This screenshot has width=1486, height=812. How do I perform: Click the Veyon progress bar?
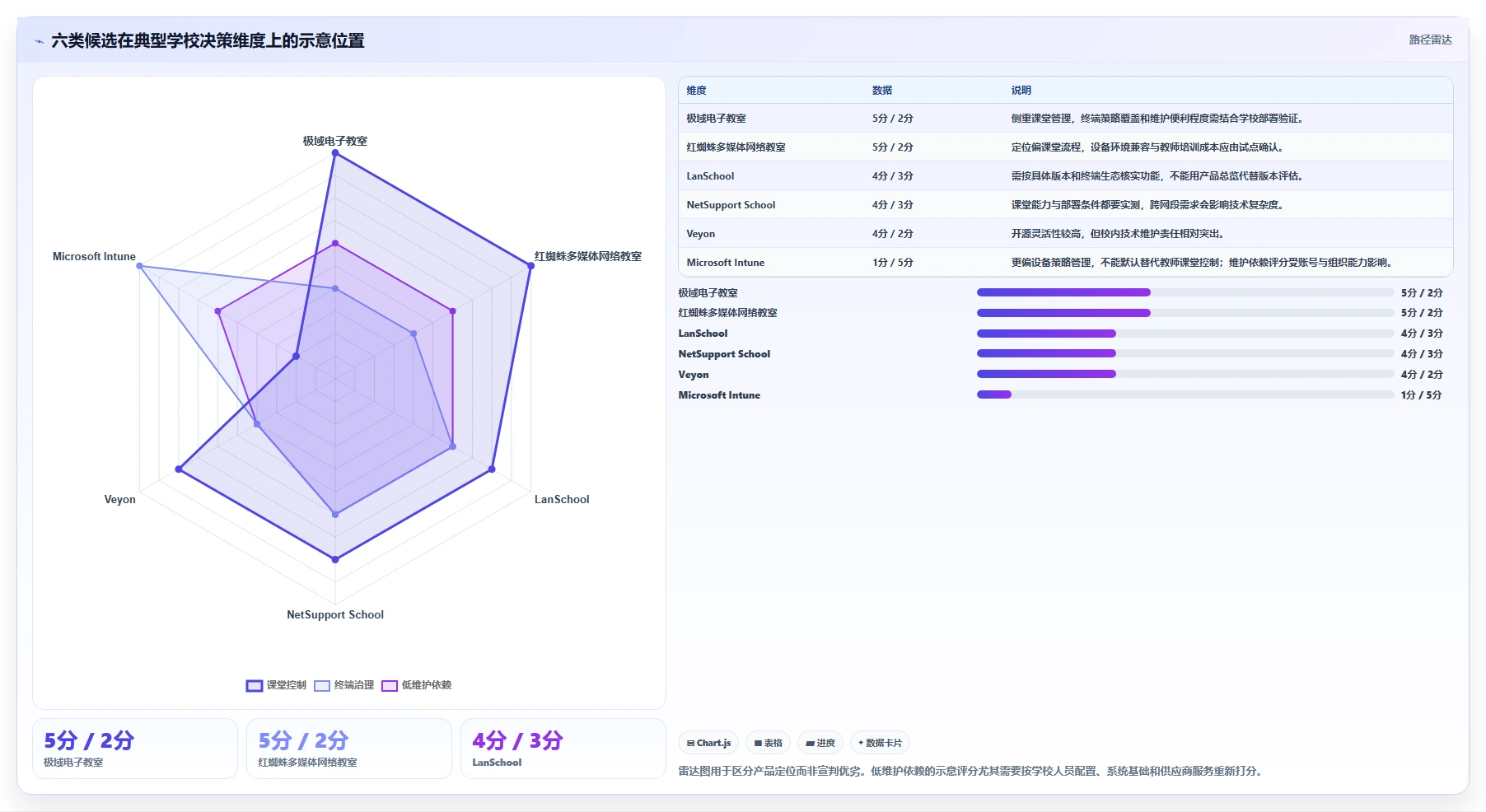(x=1185, y=374)
